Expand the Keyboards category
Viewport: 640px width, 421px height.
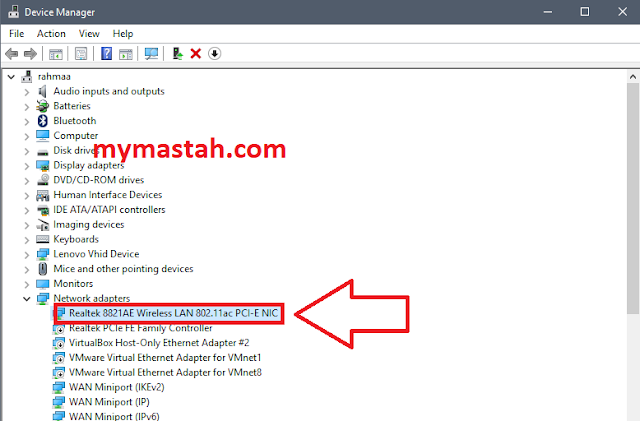[x=27, y=239]
